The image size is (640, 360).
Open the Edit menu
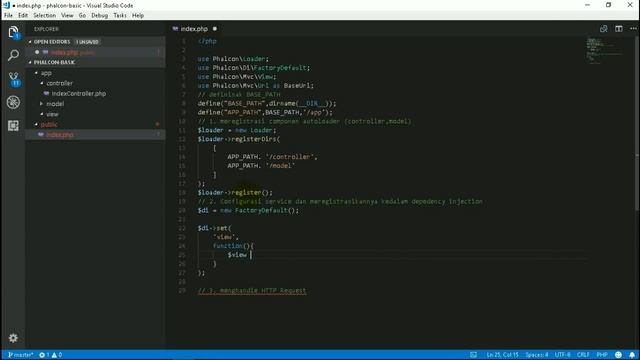(23, 16)
